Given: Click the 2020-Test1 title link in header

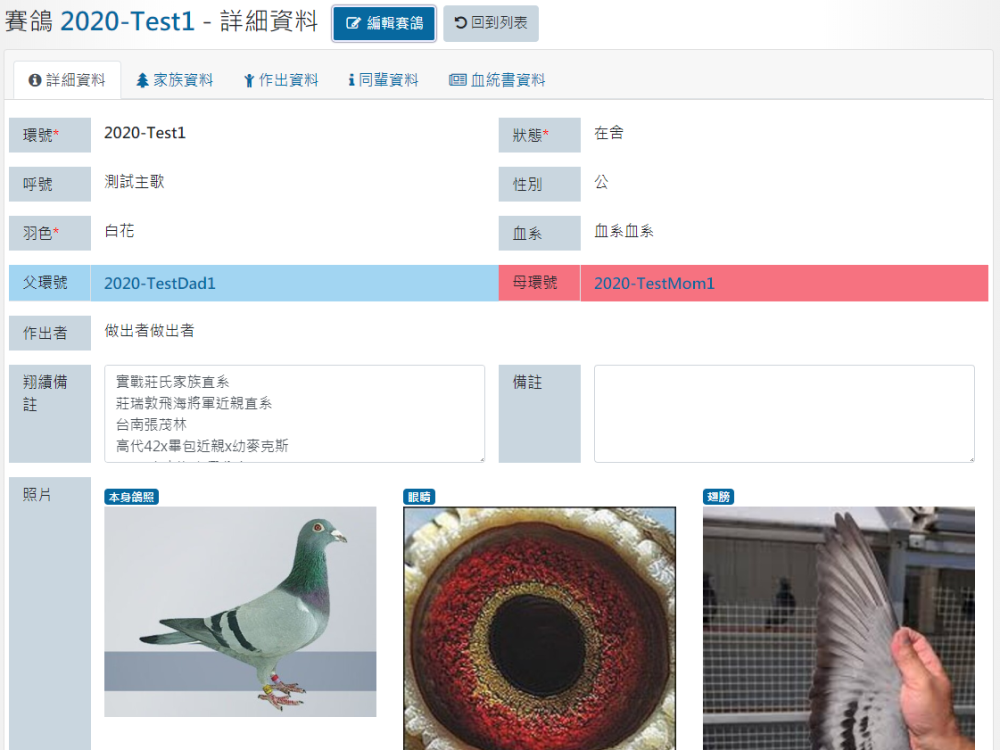Looking at the screenshot, I should (x=127, y=21).
